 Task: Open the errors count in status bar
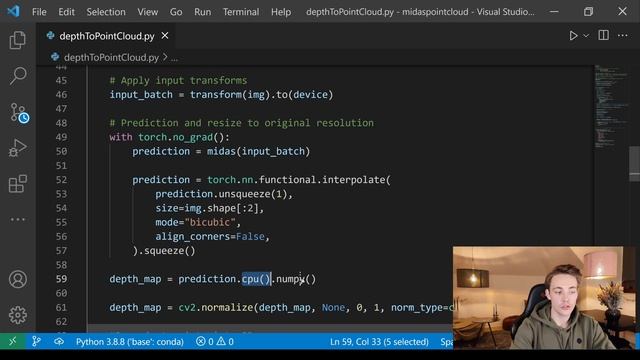pyautogui.click(x=204, y=341)
